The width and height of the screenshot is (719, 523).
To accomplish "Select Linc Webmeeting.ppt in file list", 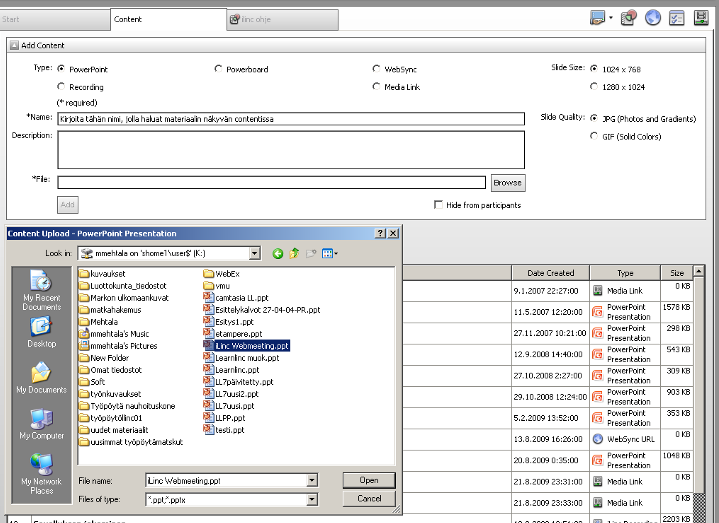I will (247, 346).
